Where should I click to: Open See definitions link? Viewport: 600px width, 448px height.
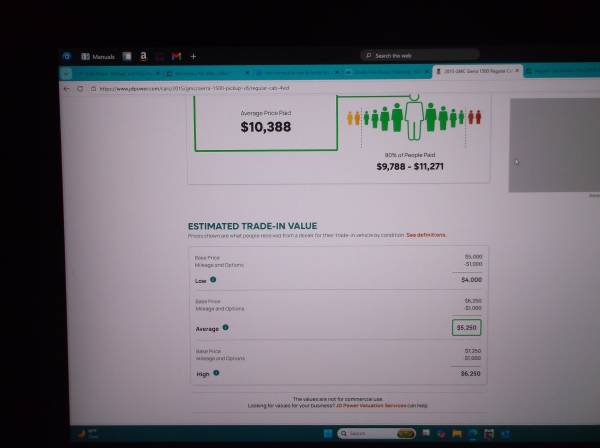tap(426, 235)
